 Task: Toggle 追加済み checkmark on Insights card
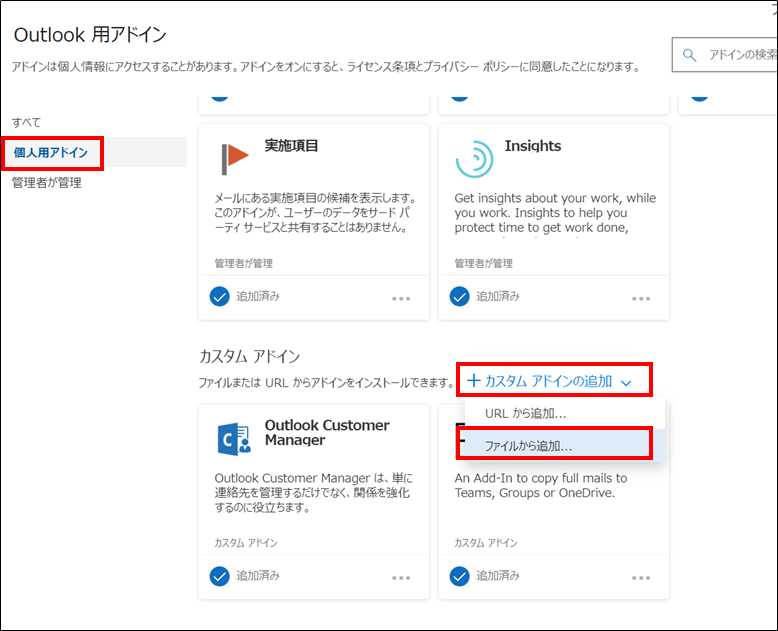coord(459,297)
